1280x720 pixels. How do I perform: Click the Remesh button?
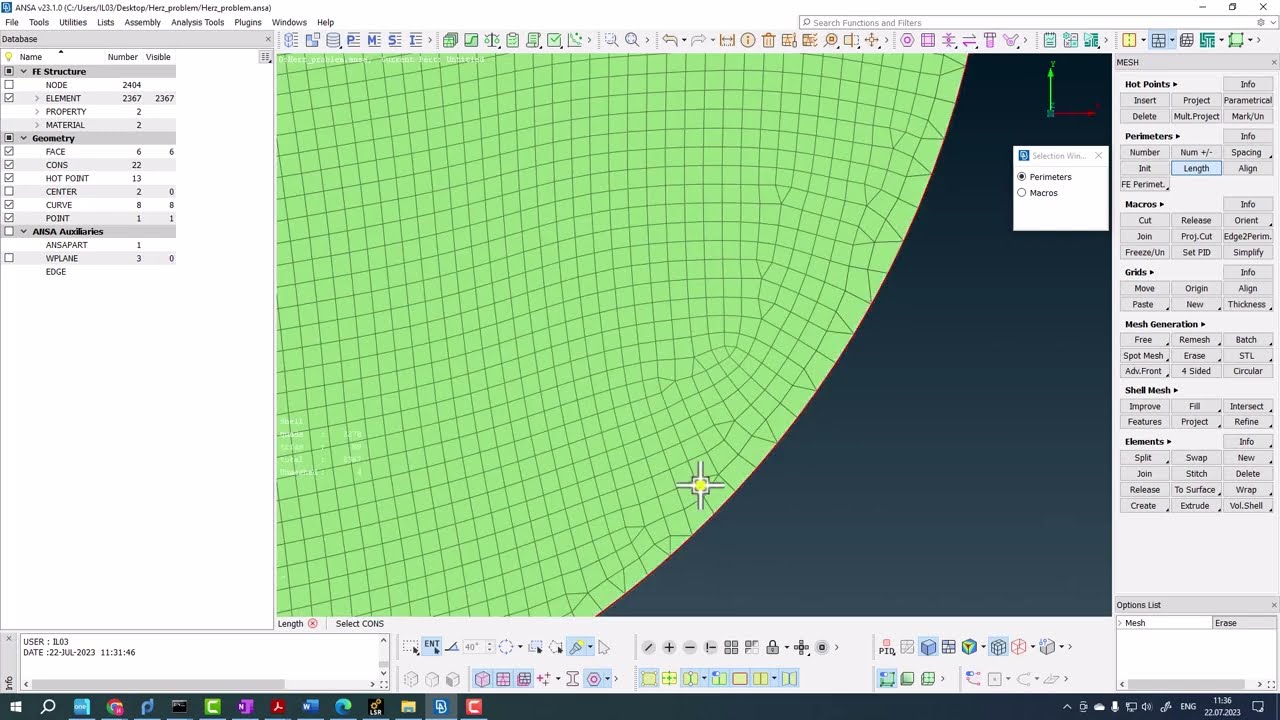click(1195, 340)
